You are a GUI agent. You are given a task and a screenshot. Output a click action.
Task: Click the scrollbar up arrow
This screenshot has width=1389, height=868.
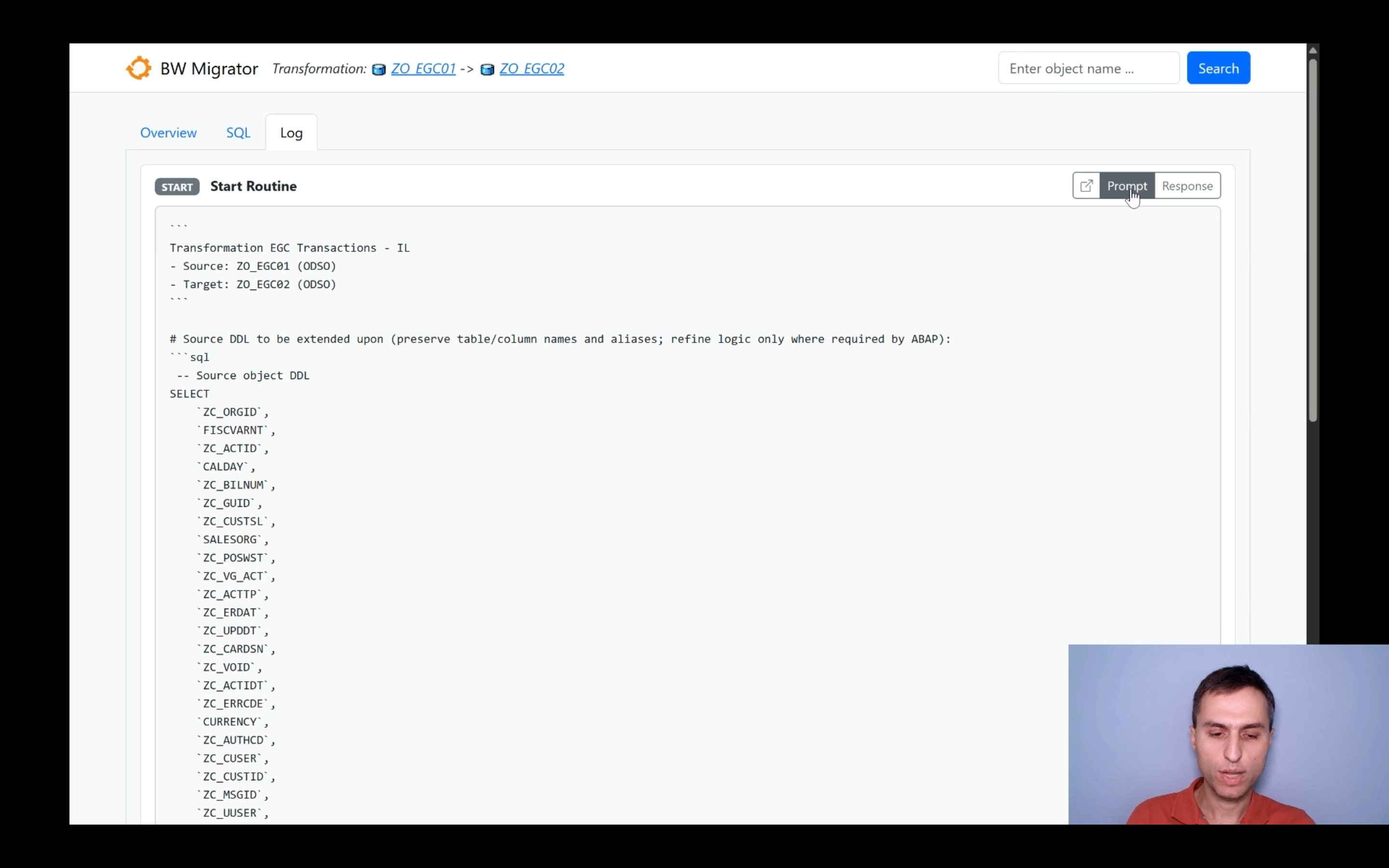1313,51
